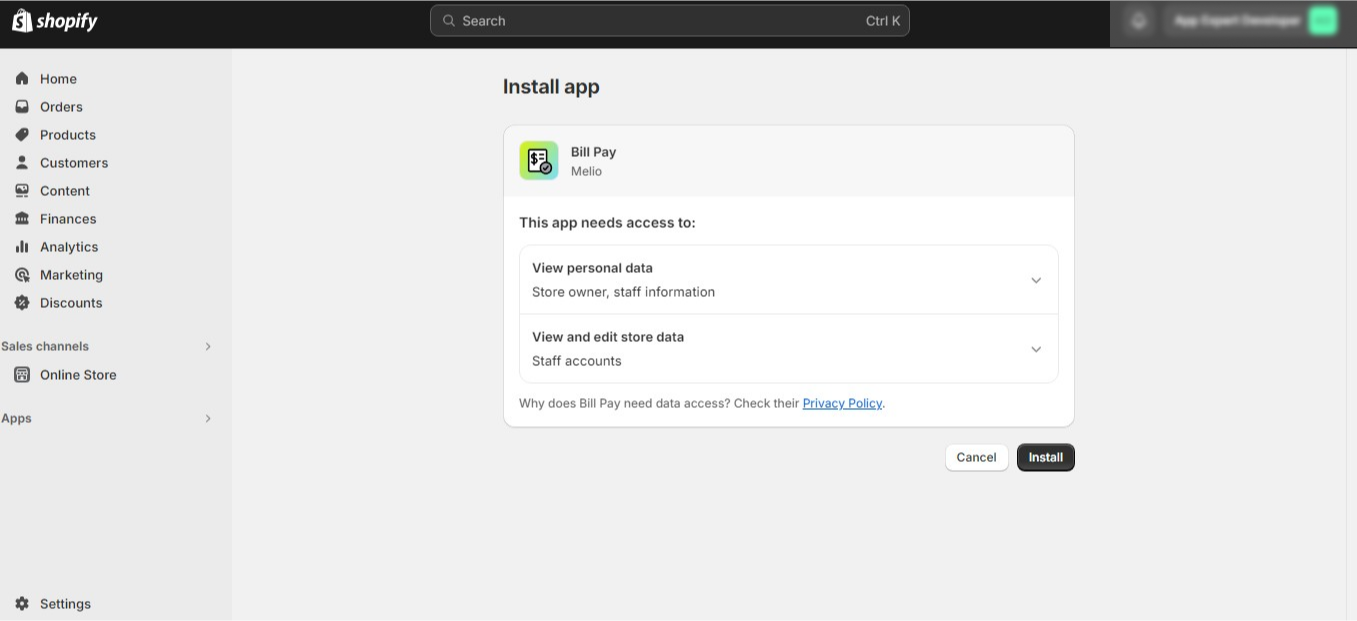
Task: Click the Marketing target icon
Action: [x=22, y=274]
